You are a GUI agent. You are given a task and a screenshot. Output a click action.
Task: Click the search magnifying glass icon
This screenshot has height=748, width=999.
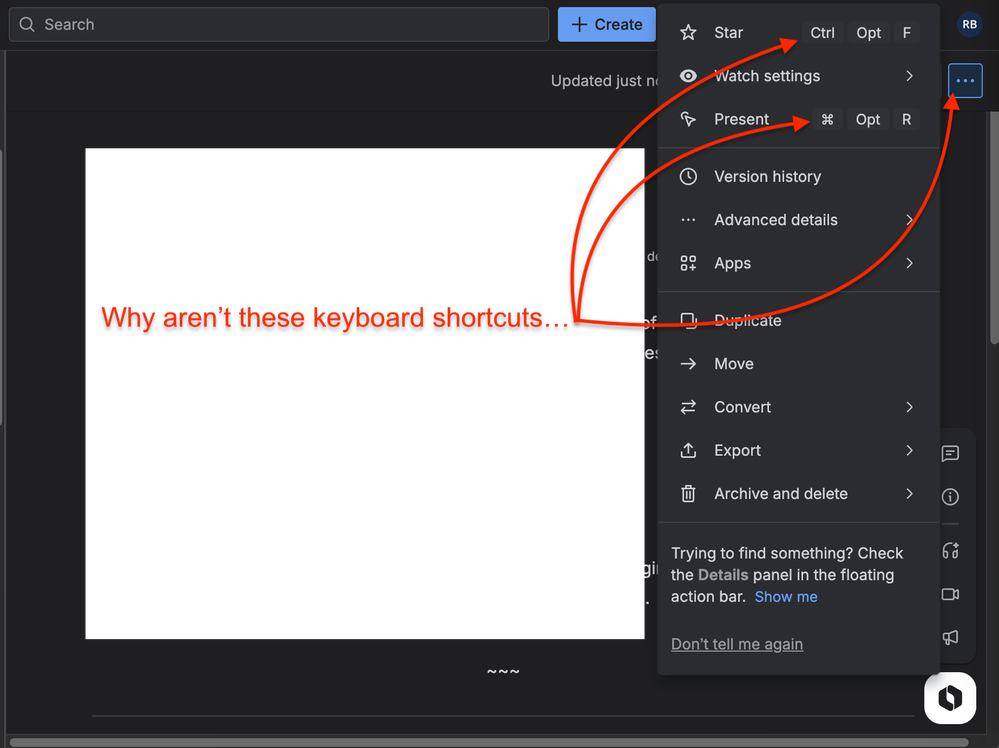tap(26, 24)
